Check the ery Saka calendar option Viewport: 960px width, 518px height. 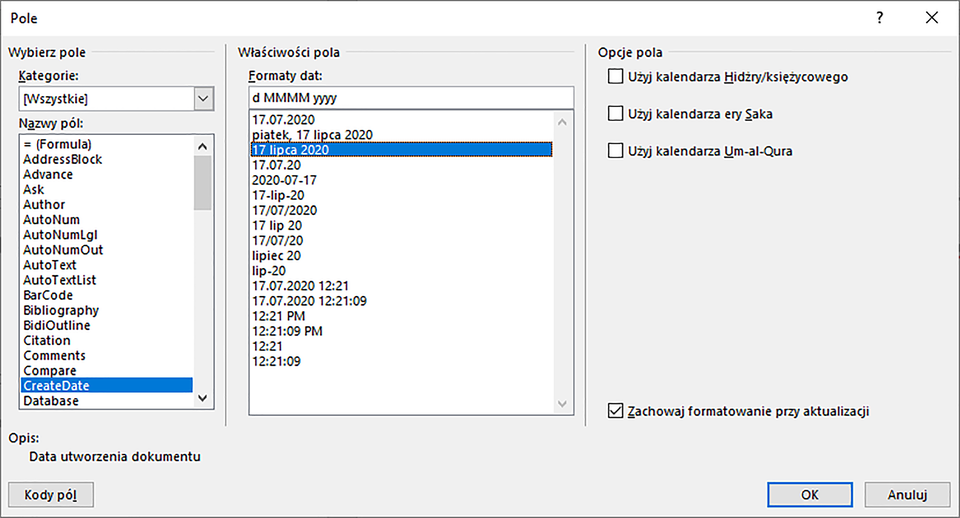coord(616,114)
